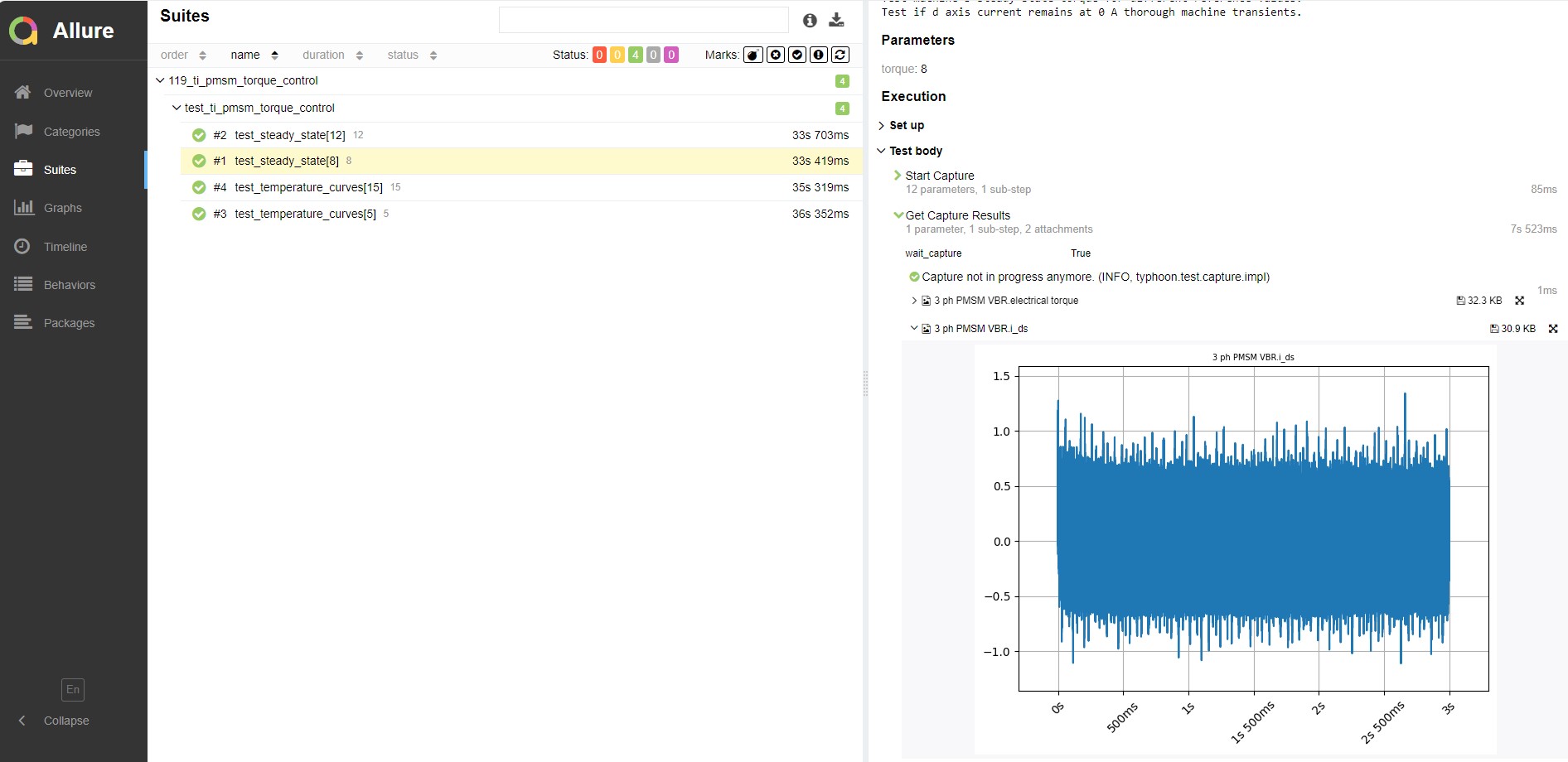Toggle the retries mark filter icon
The height and width of the screenshot is (762, 1568).
840,55
